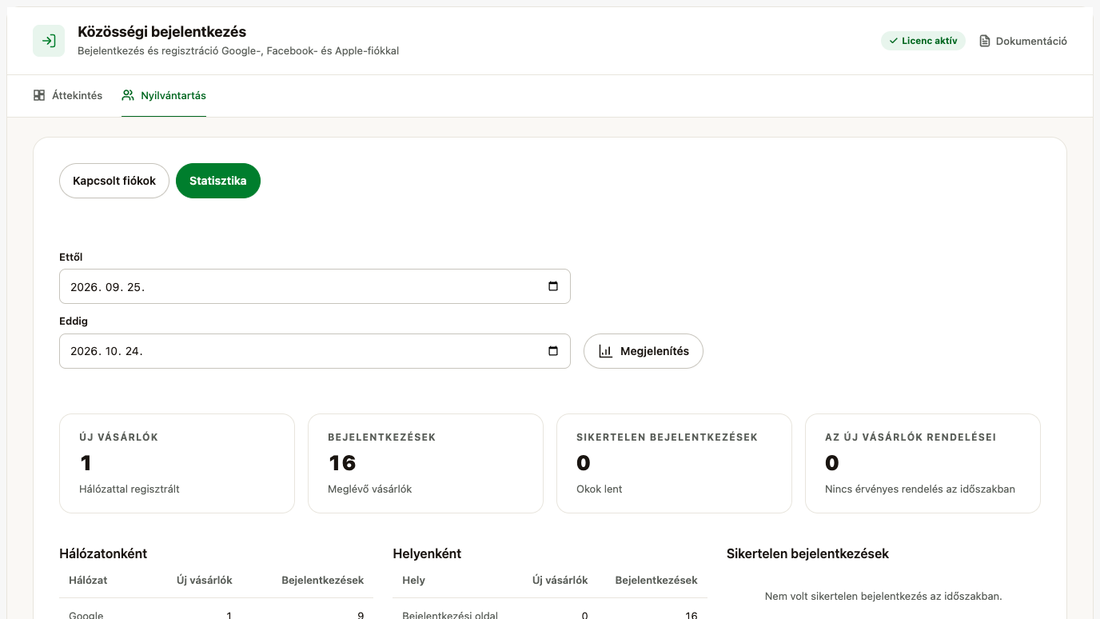Click the users icon beside Nyilvántartás
The image size is (1100, 619).
pyautogui.click(x=128, y=95)
